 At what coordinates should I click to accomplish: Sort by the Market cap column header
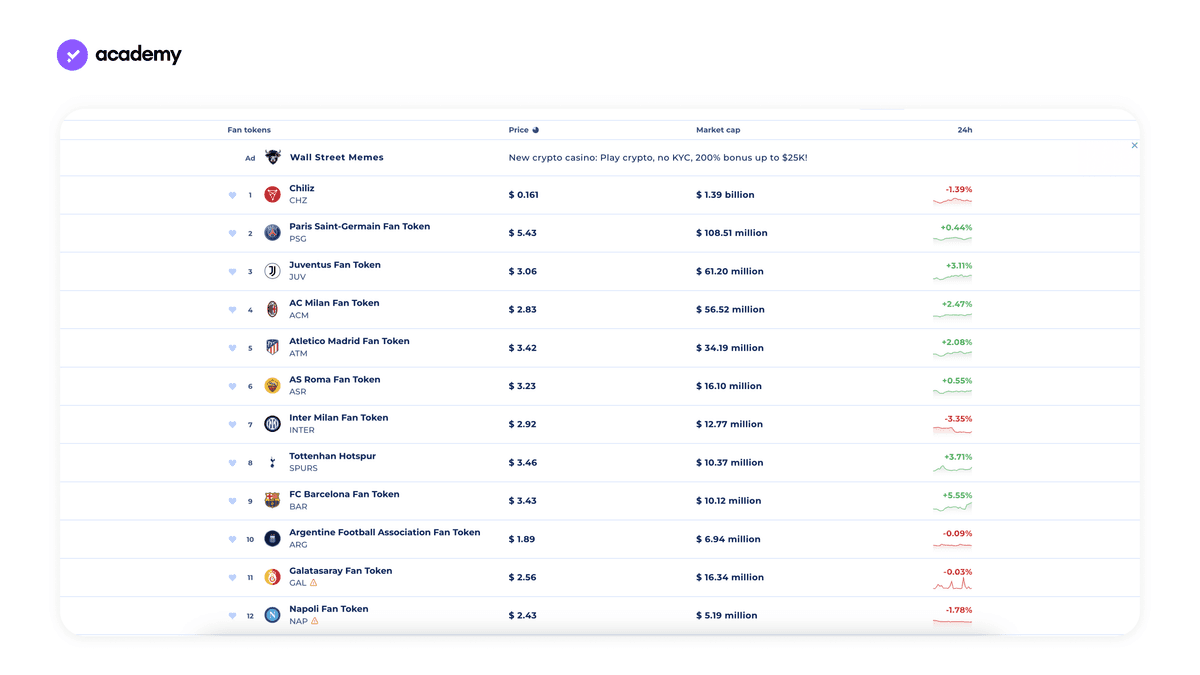718,130
